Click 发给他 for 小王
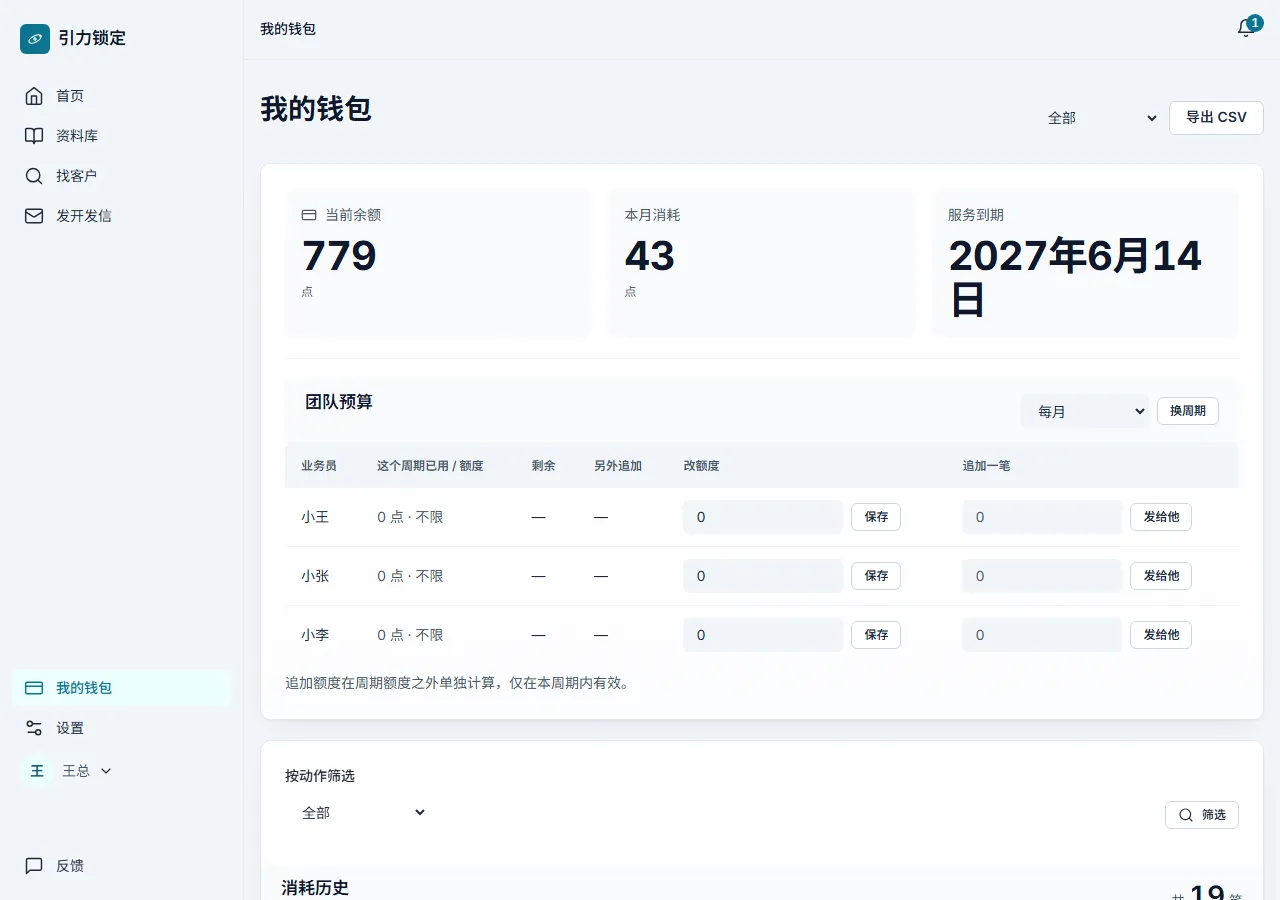Image resolution: width=1280 pixels, height=900 pixels. point(1161,517)
